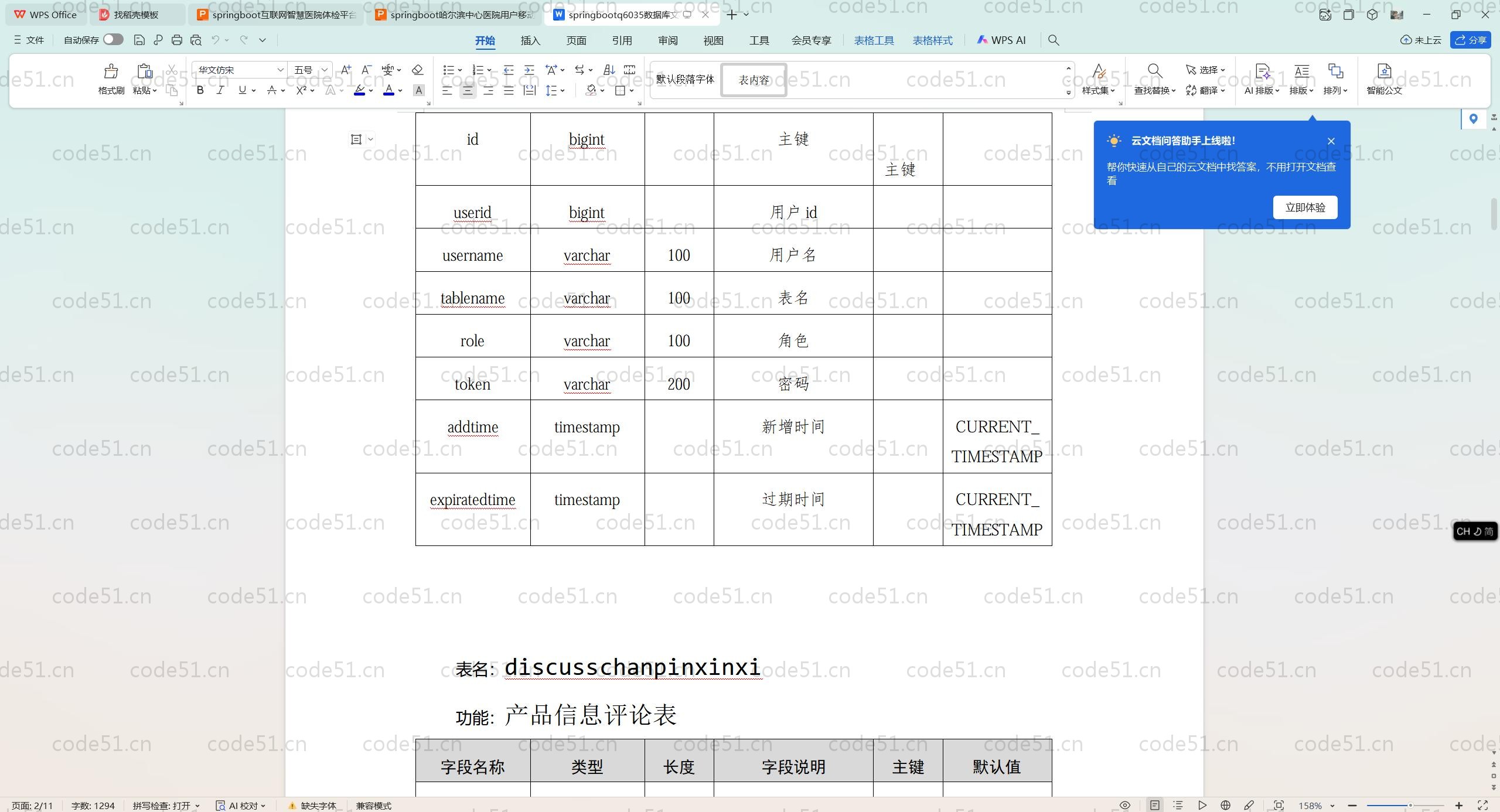Screen dimensions: 1500x812
Task: Apply bold formatting with B icon
Action: click(x=200, y=90)
